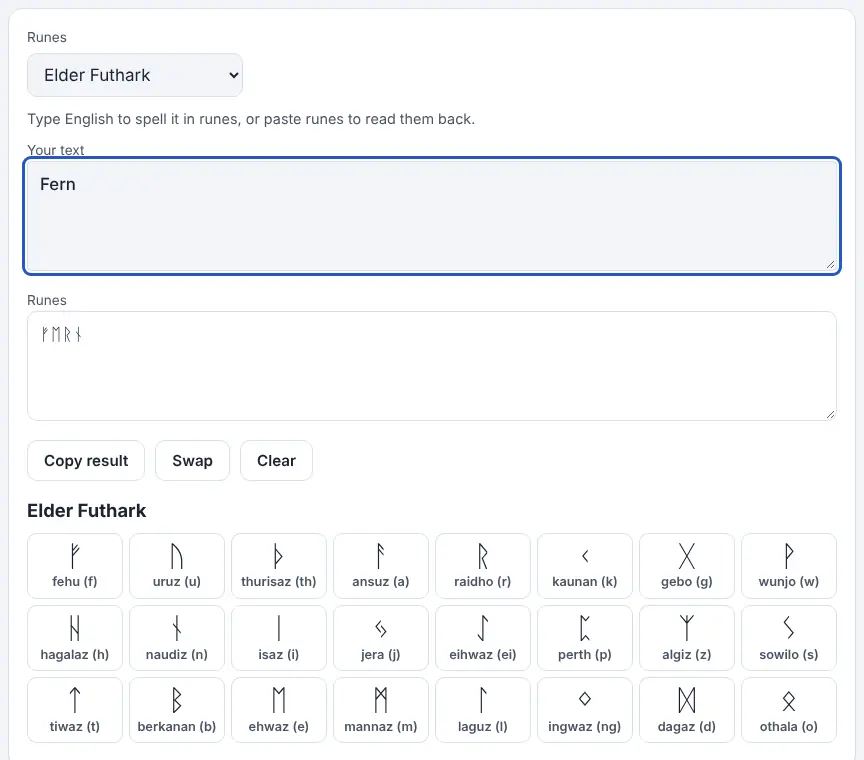The image size is (864, 760).
Task: Click the Copy result button
Action: click(86, 460)
